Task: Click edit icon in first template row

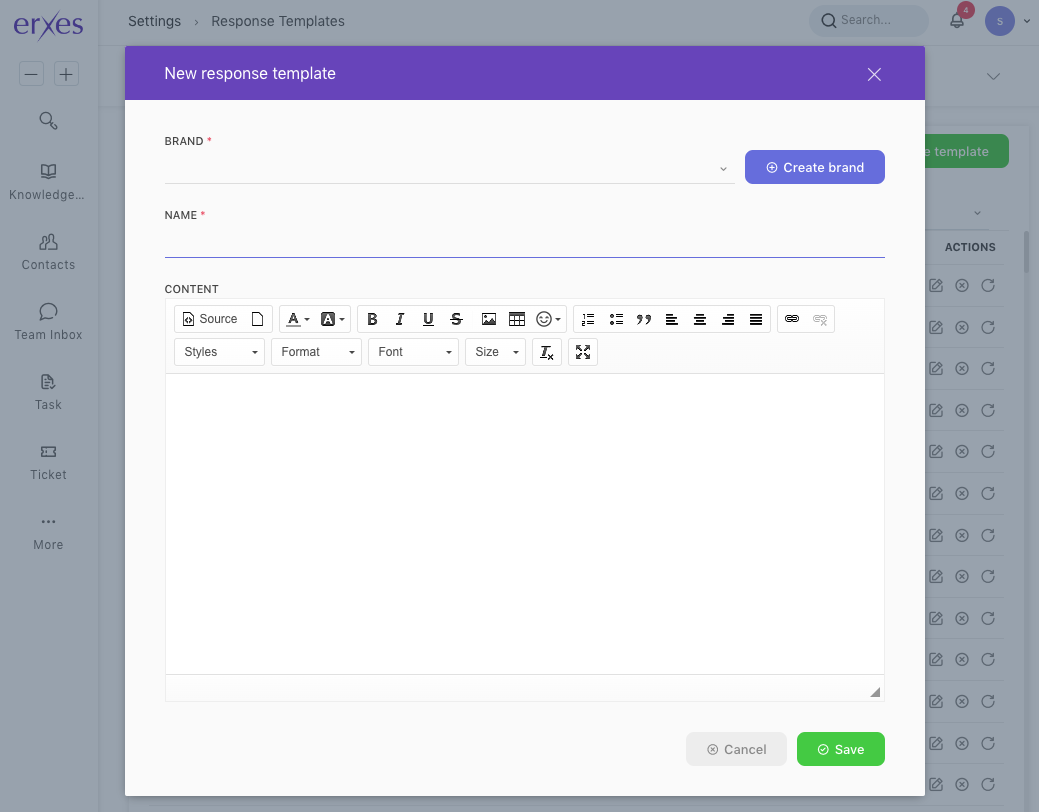Action: click(936, 286)
